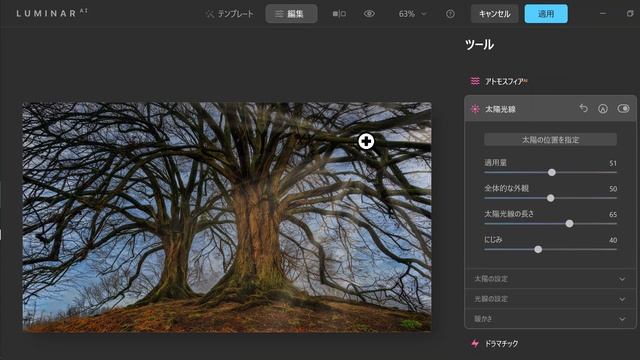
Task: Adjust the 全体的な外観 slider handle
Action: click(x=550, y=198)
